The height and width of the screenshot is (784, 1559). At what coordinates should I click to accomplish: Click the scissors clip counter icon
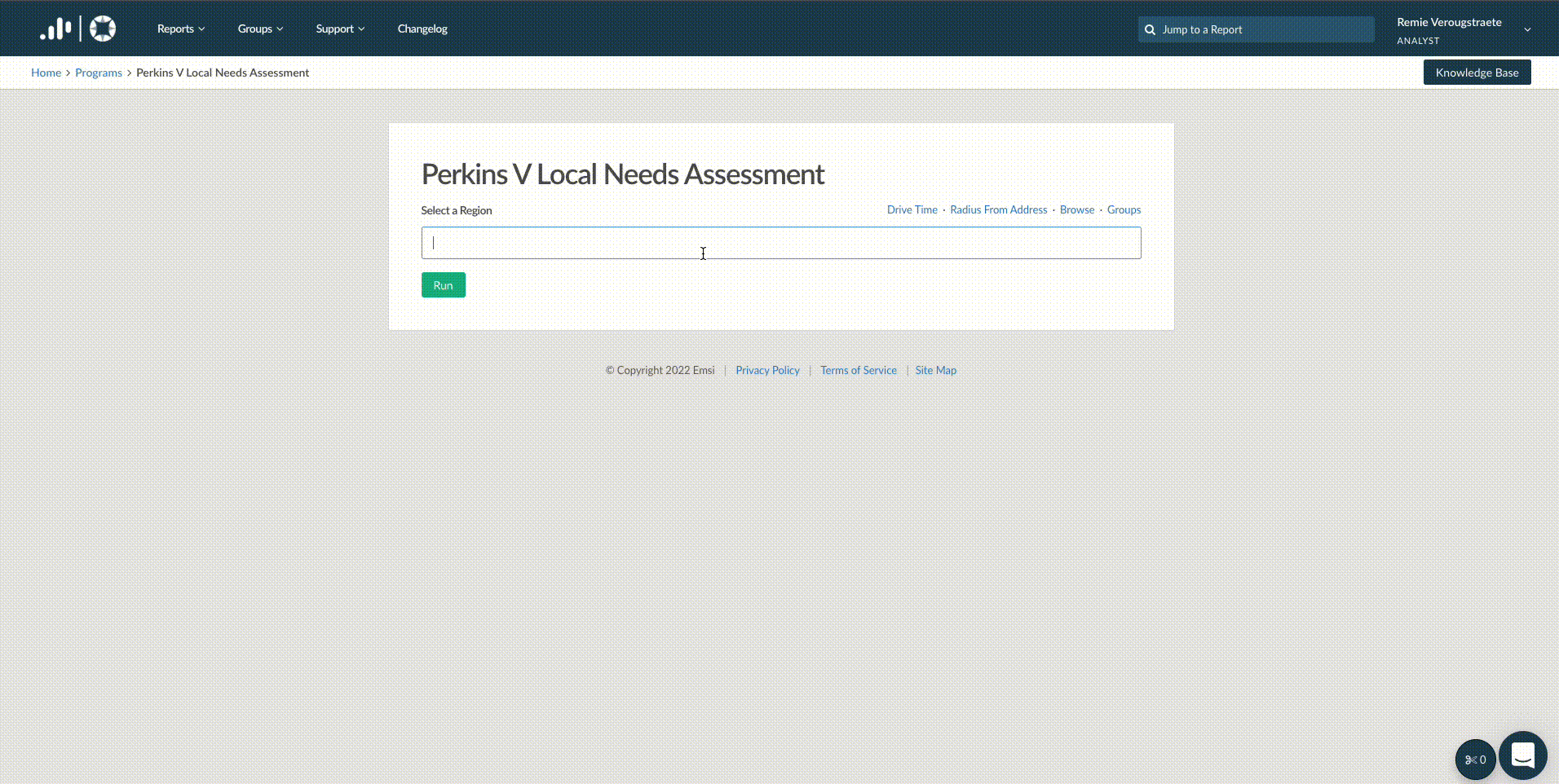click(x=1475, y=760)
